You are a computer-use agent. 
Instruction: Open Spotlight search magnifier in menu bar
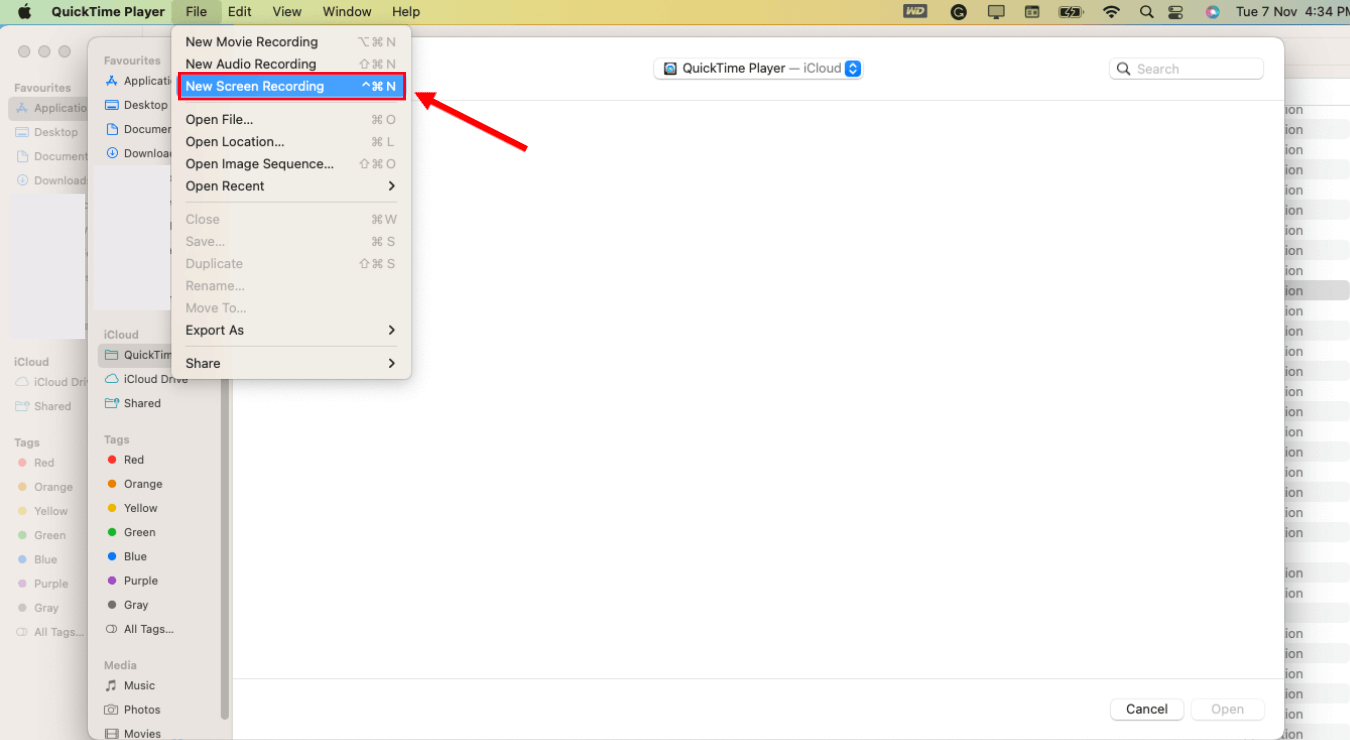[x=1147, y=12]
